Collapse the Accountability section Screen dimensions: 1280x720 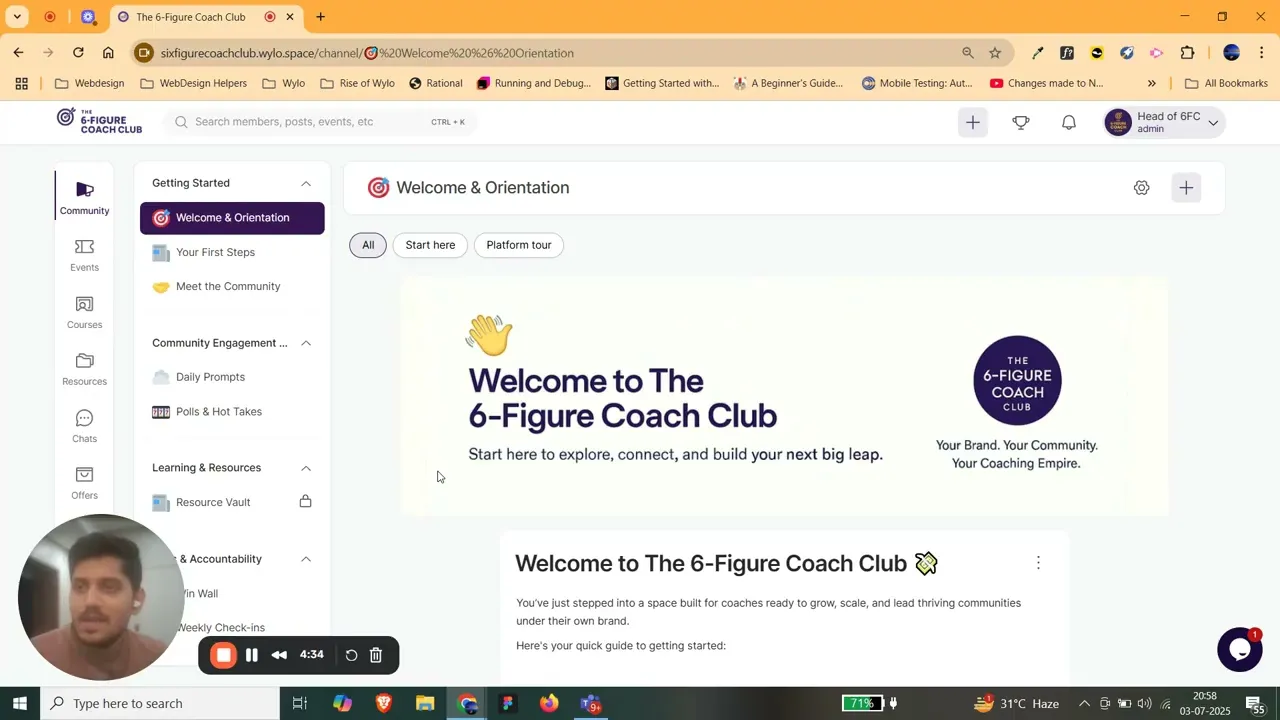tap(306, 559)
